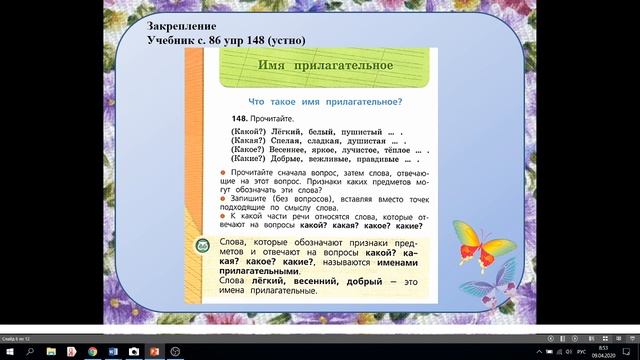The image size is (640, 360).
Task: Select the '(Какие?) Добрые, вежливые' line
Action: point(325,159)
